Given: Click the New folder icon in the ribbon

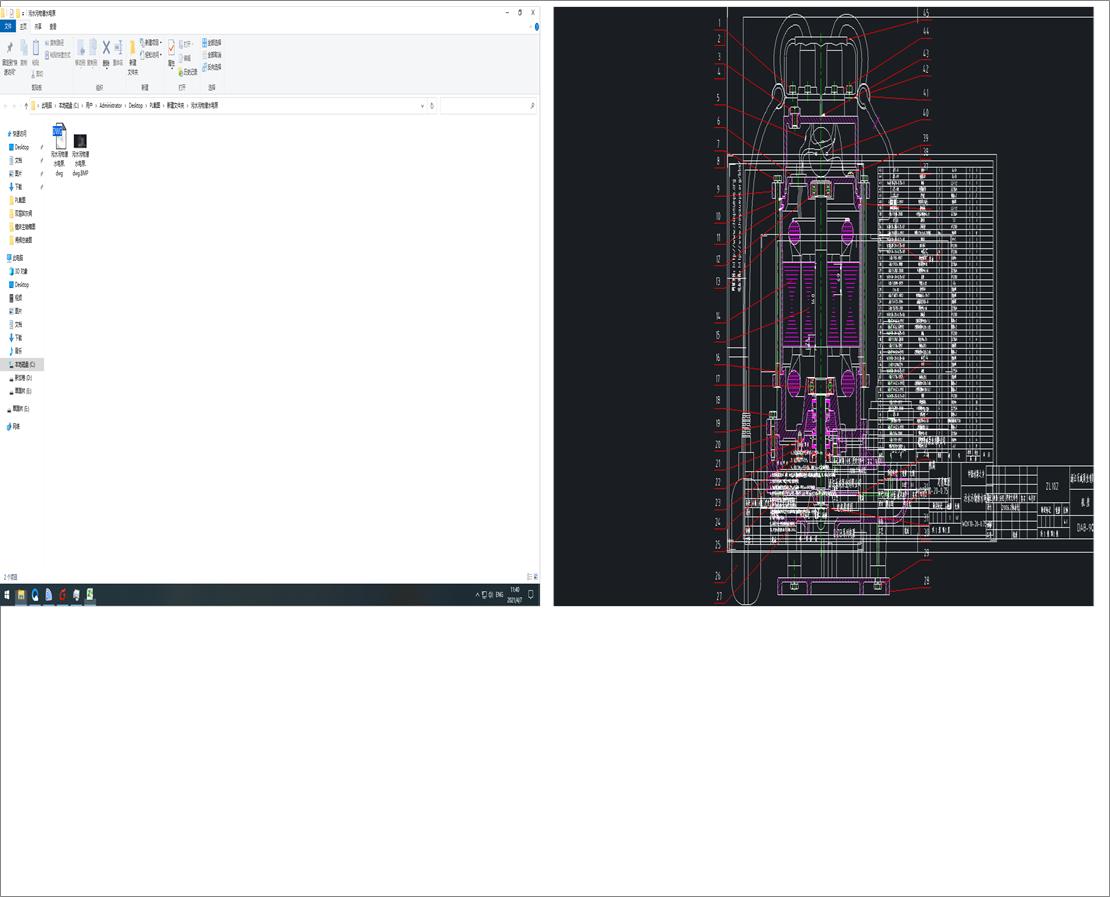Looking at the screenshot, I should [x=132, y=48].
